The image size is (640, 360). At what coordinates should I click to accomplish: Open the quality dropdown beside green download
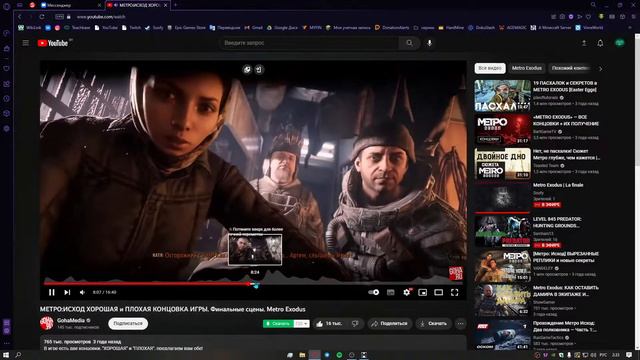(x=302, y=324)
